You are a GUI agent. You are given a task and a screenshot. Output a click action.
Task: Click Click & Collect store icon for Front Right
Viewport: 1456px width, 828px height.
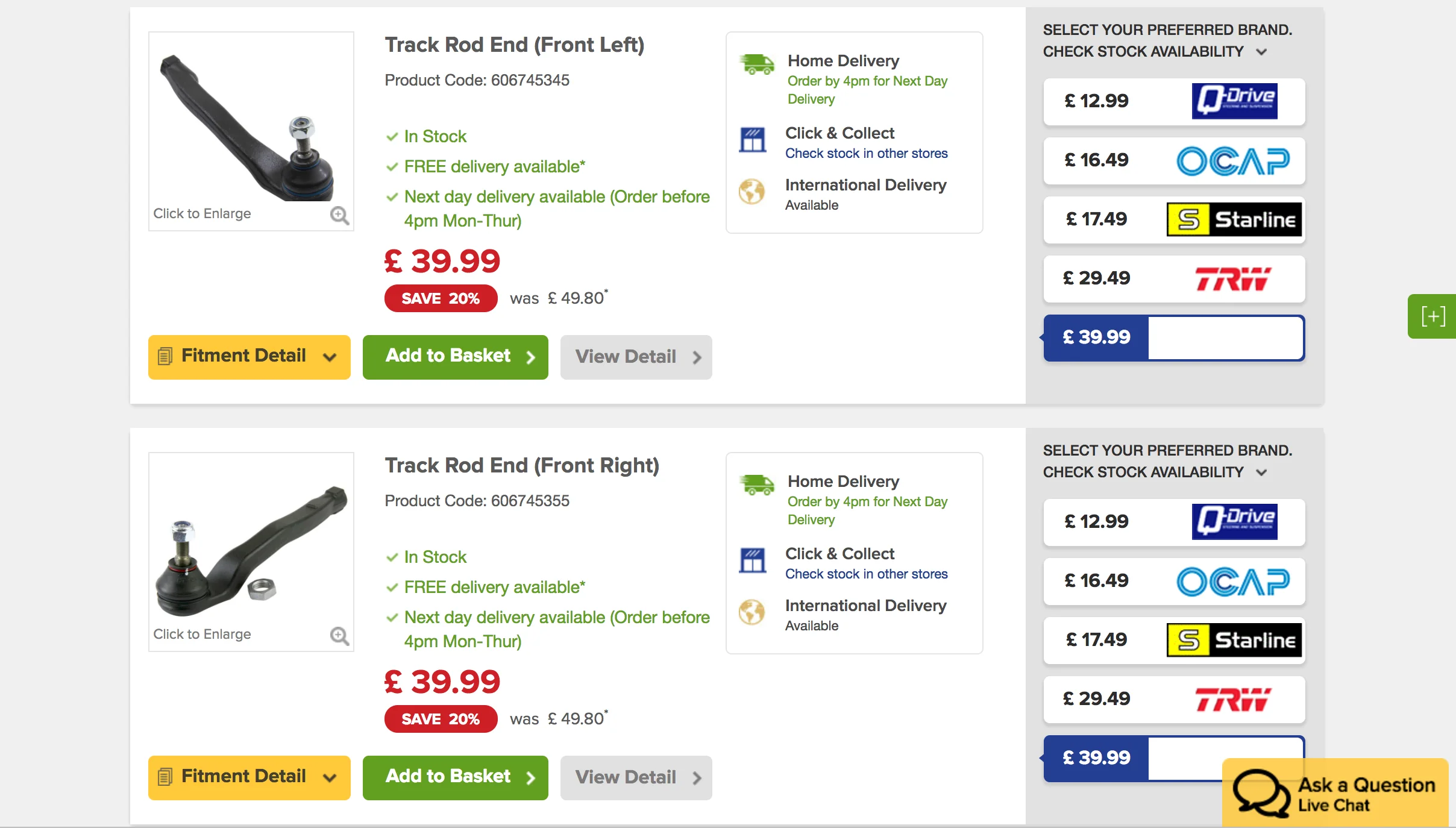pyautogui.click(x=753, y=560)
